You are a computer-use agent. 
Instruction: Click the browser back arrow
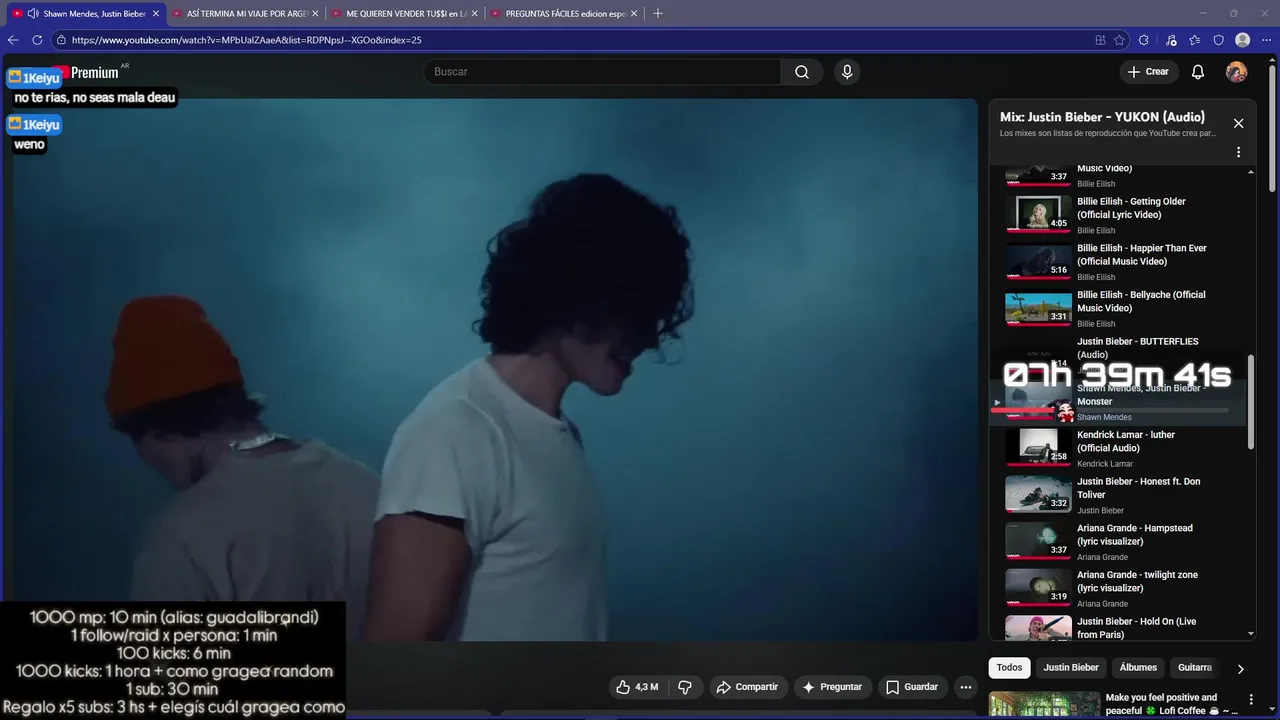click(x=13, y=40)
